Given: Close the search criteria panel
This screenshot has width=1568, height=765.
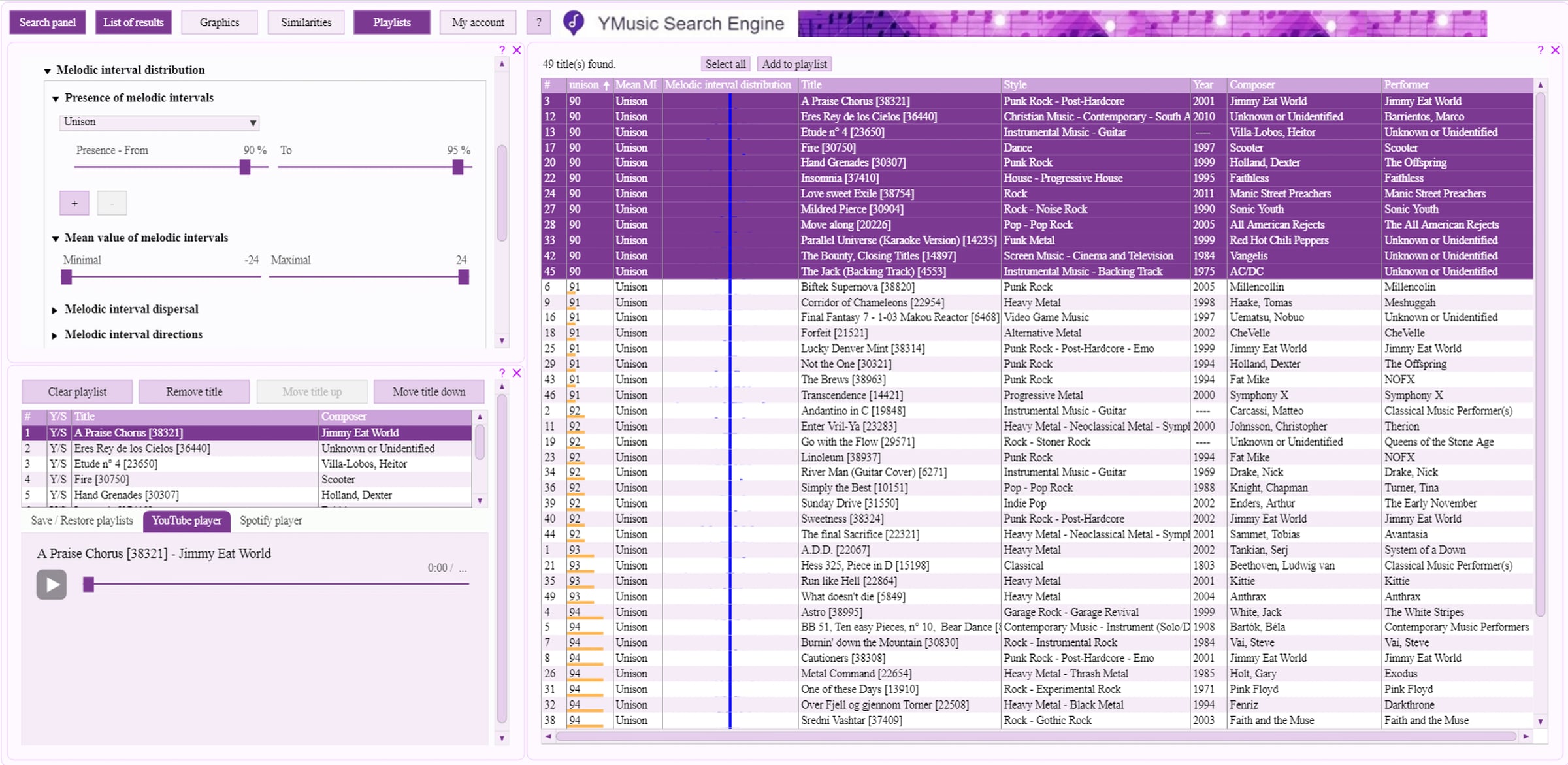Looking at the screenshot, I should (517, 50).
